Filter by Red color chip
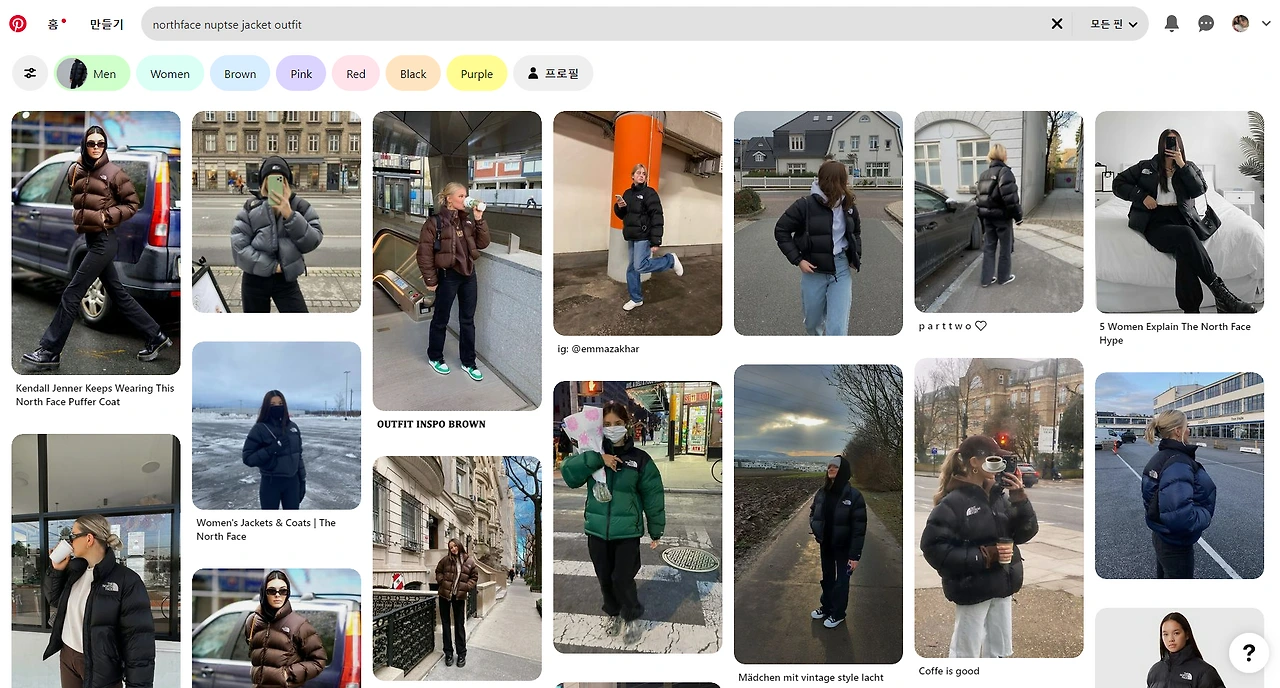The width and height of the screenshot is (1280, 688). click(x=356, y=73)
